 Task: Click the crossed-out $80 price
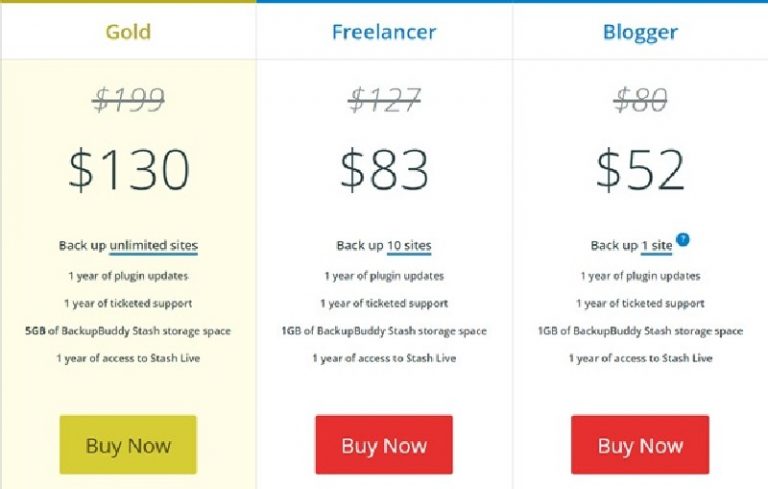[x=640, y=99]
